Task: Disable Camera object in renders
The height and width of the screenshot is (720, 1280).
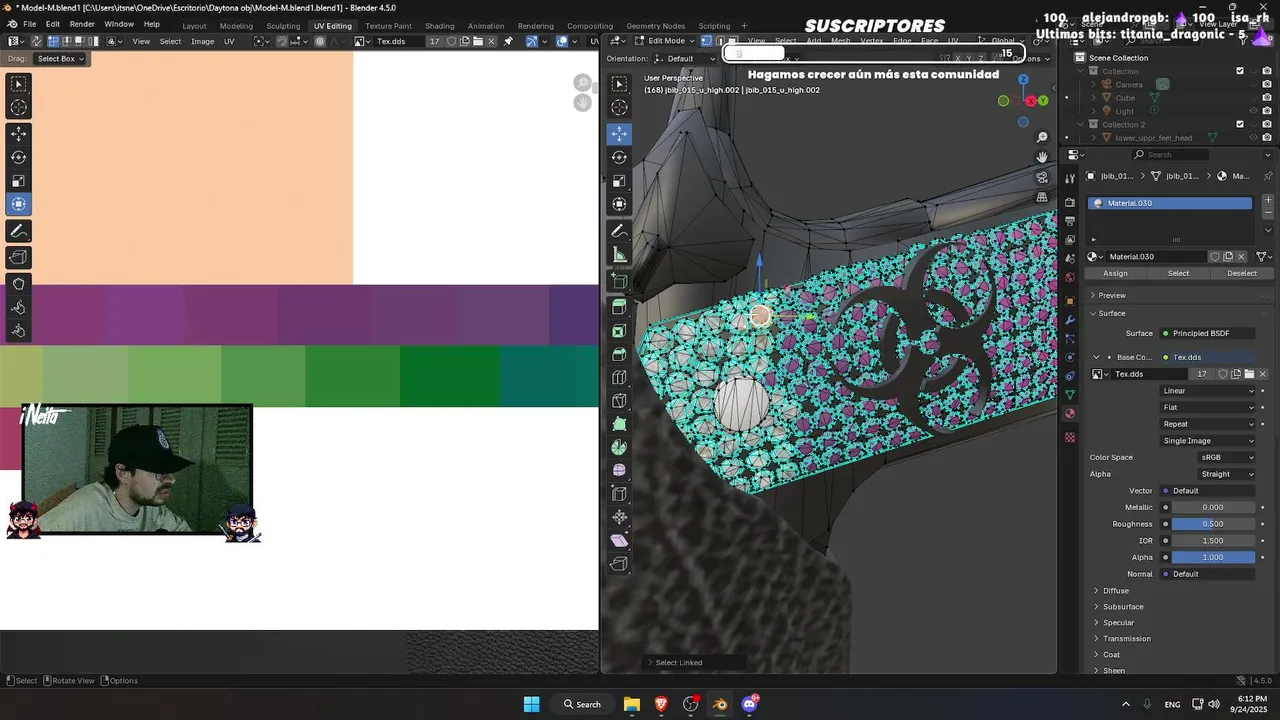Action: click(x=1267, y=85)
